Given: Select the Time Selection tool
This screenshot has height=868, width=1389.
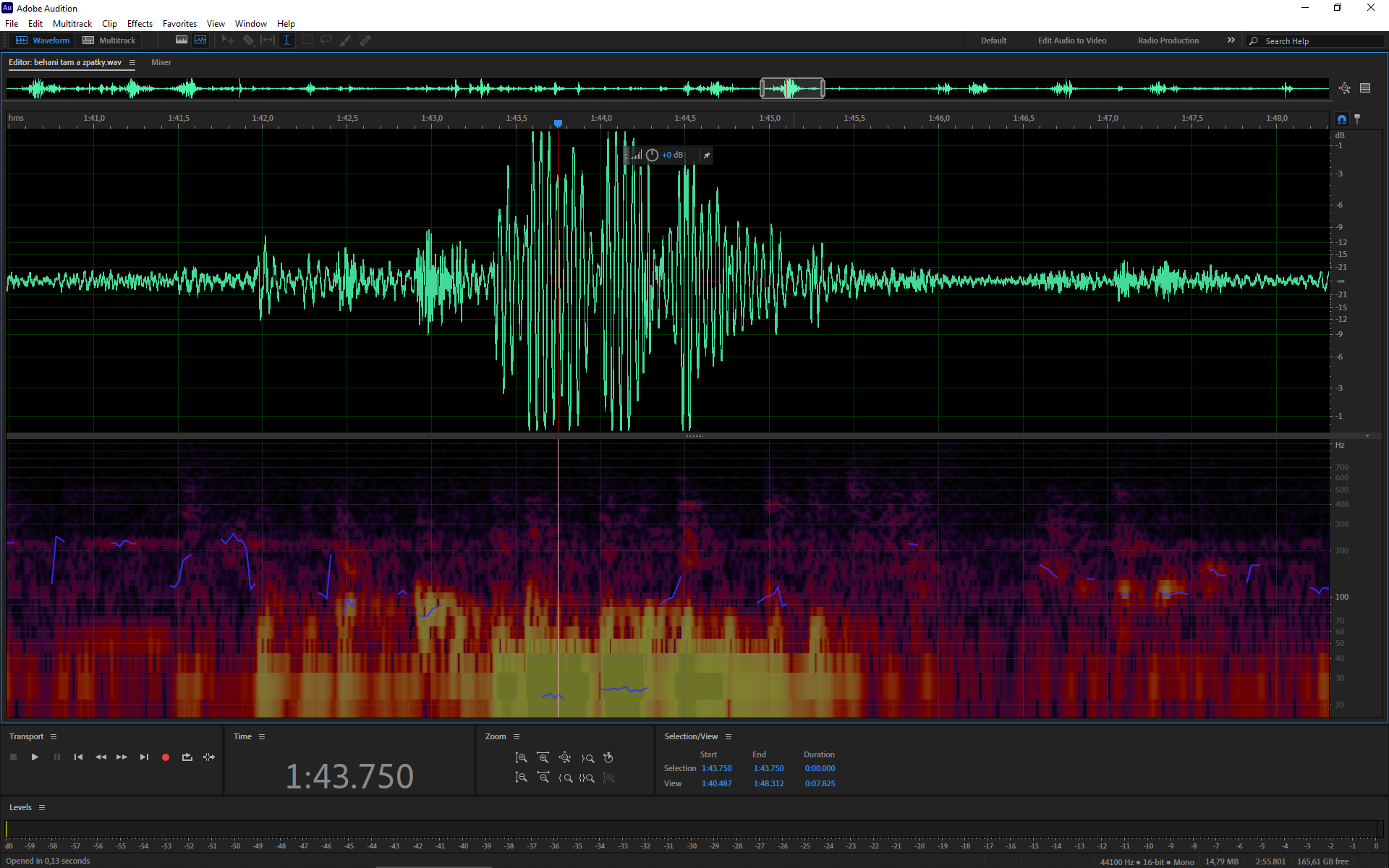Looking at the screenshot, I should point(286,41).
